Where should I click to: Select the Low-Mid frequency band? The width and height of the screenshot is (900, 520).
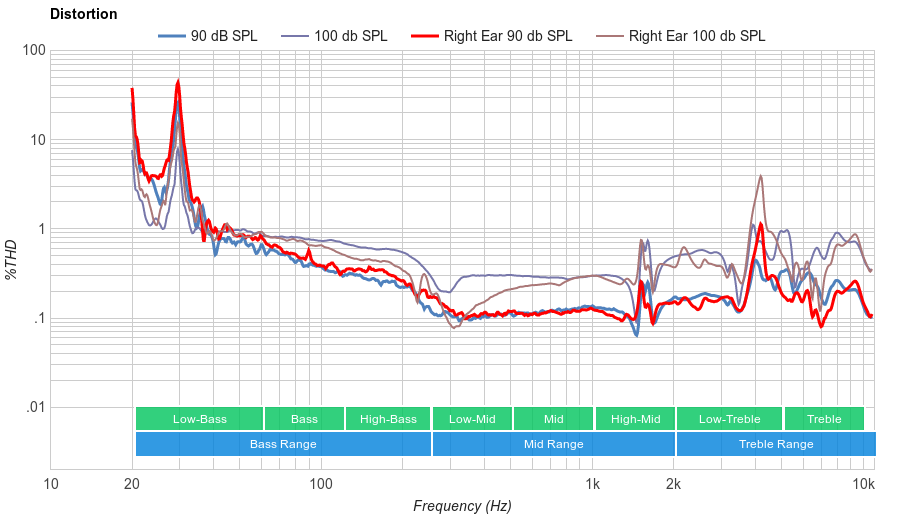tap(472, 419)
